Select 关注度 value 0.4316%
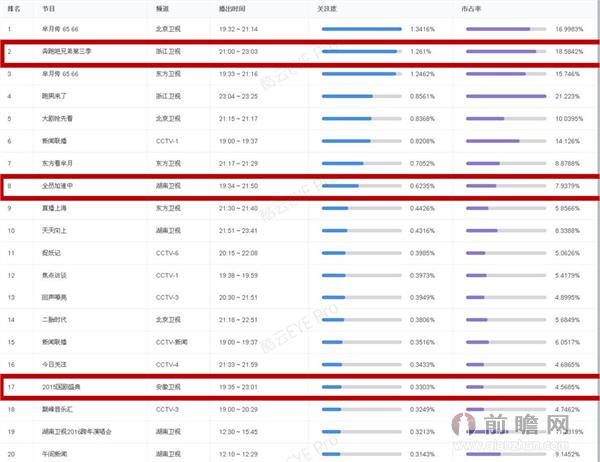600x462 pixels. pyautogui.click(x=422, y=231)
